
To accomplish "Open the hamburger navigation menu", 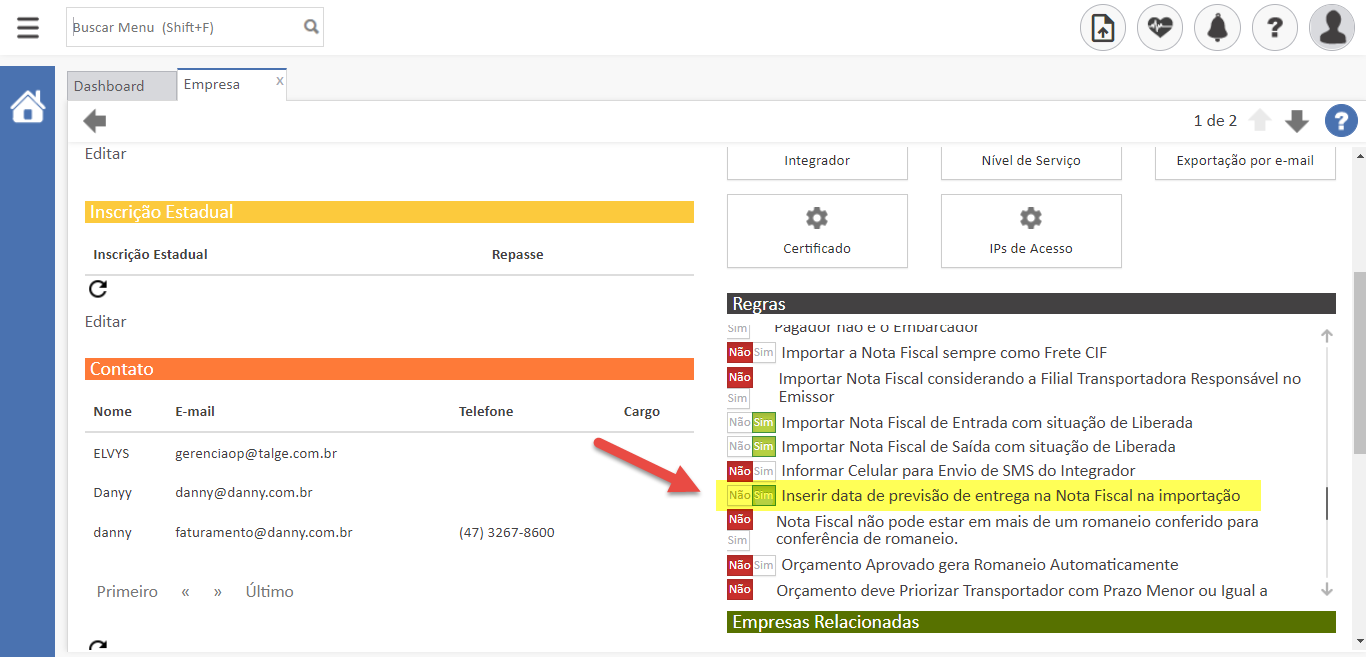I will (x=27, y=27).
